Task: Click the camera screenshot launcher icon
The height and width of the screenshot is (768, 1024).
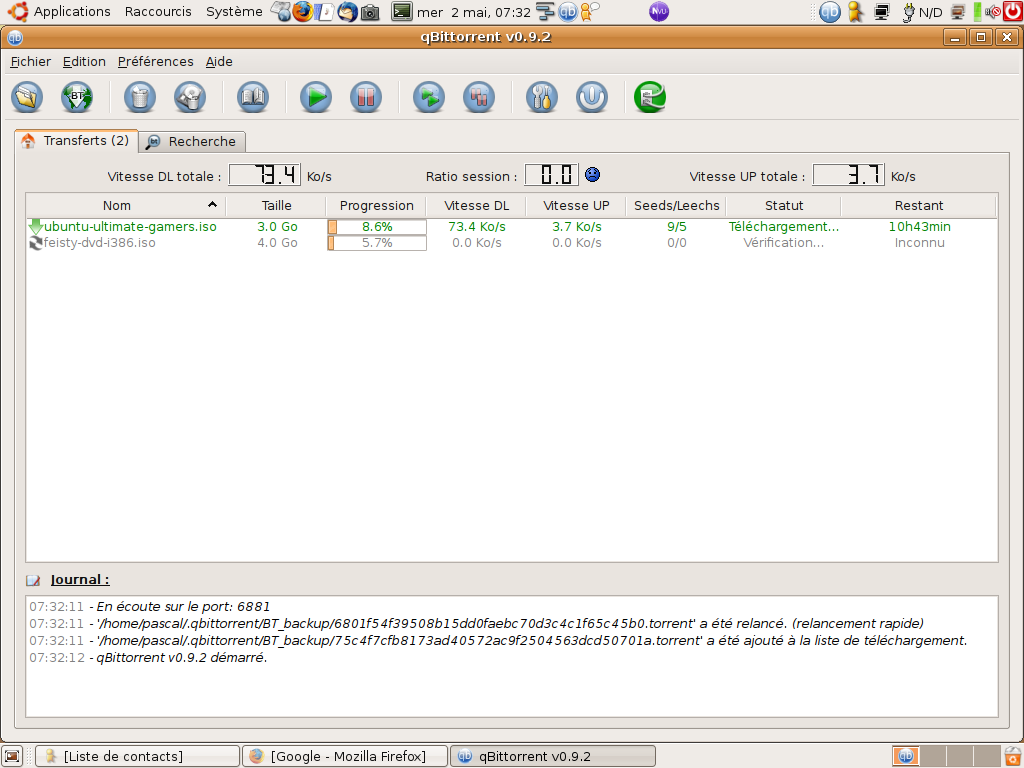Action: tap(370, 12)
